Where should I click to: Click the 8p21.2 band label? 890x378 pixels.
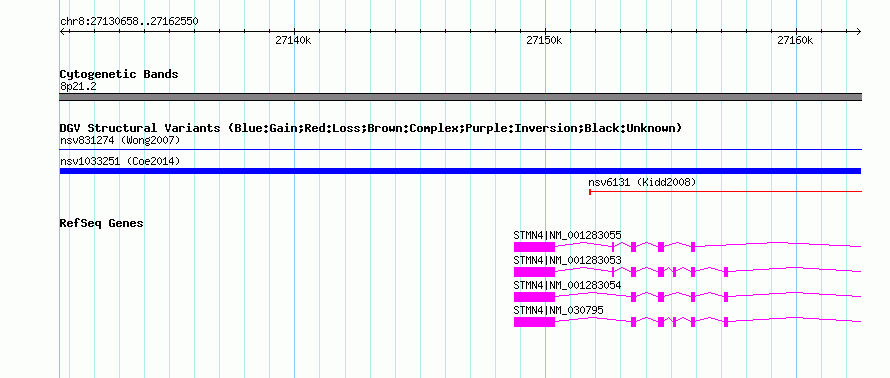(x=78, y=86)
